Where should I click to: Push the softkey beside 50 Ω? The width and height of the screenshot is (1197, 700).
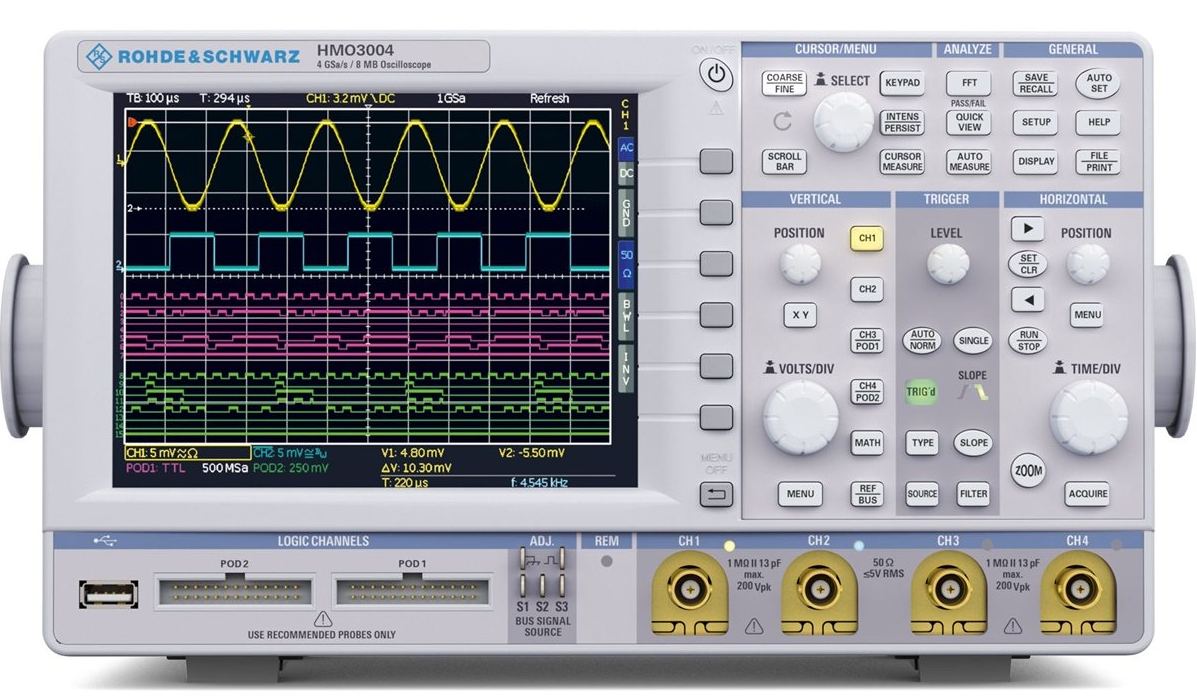(x=716, y=263)
